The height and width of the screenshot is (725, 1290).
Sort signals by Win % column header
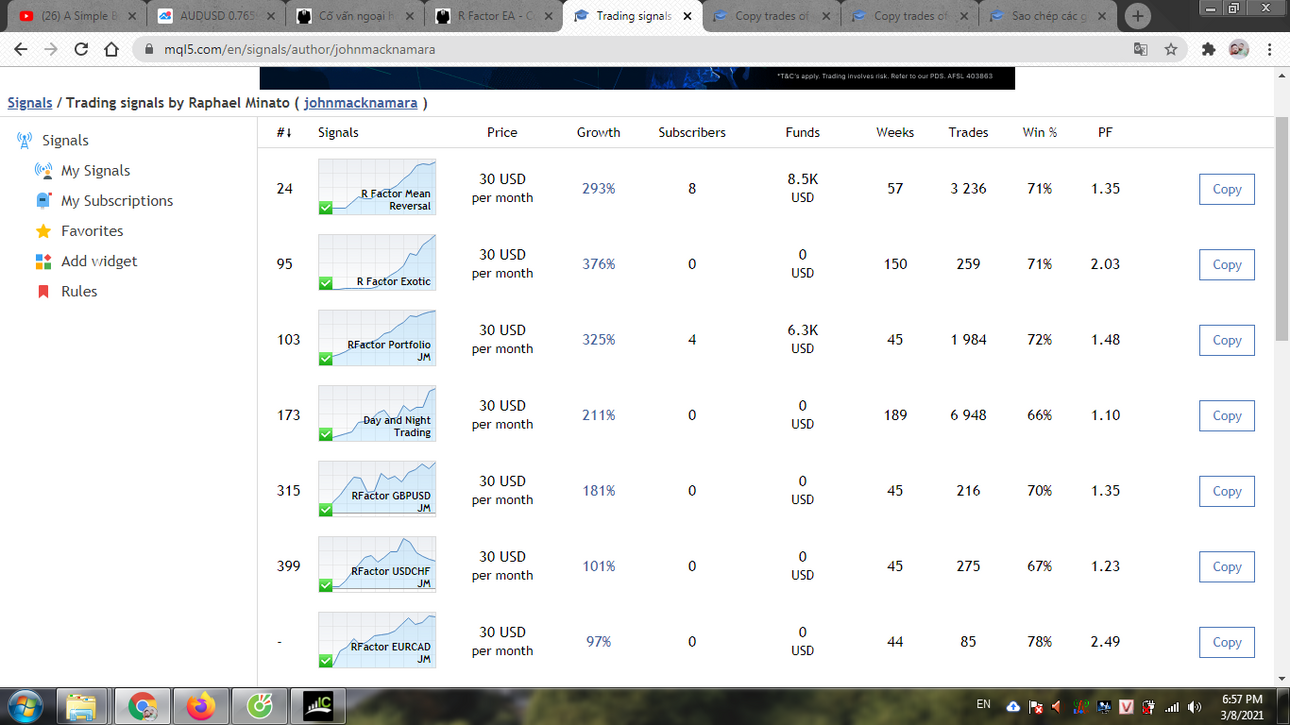(1039, 132)
